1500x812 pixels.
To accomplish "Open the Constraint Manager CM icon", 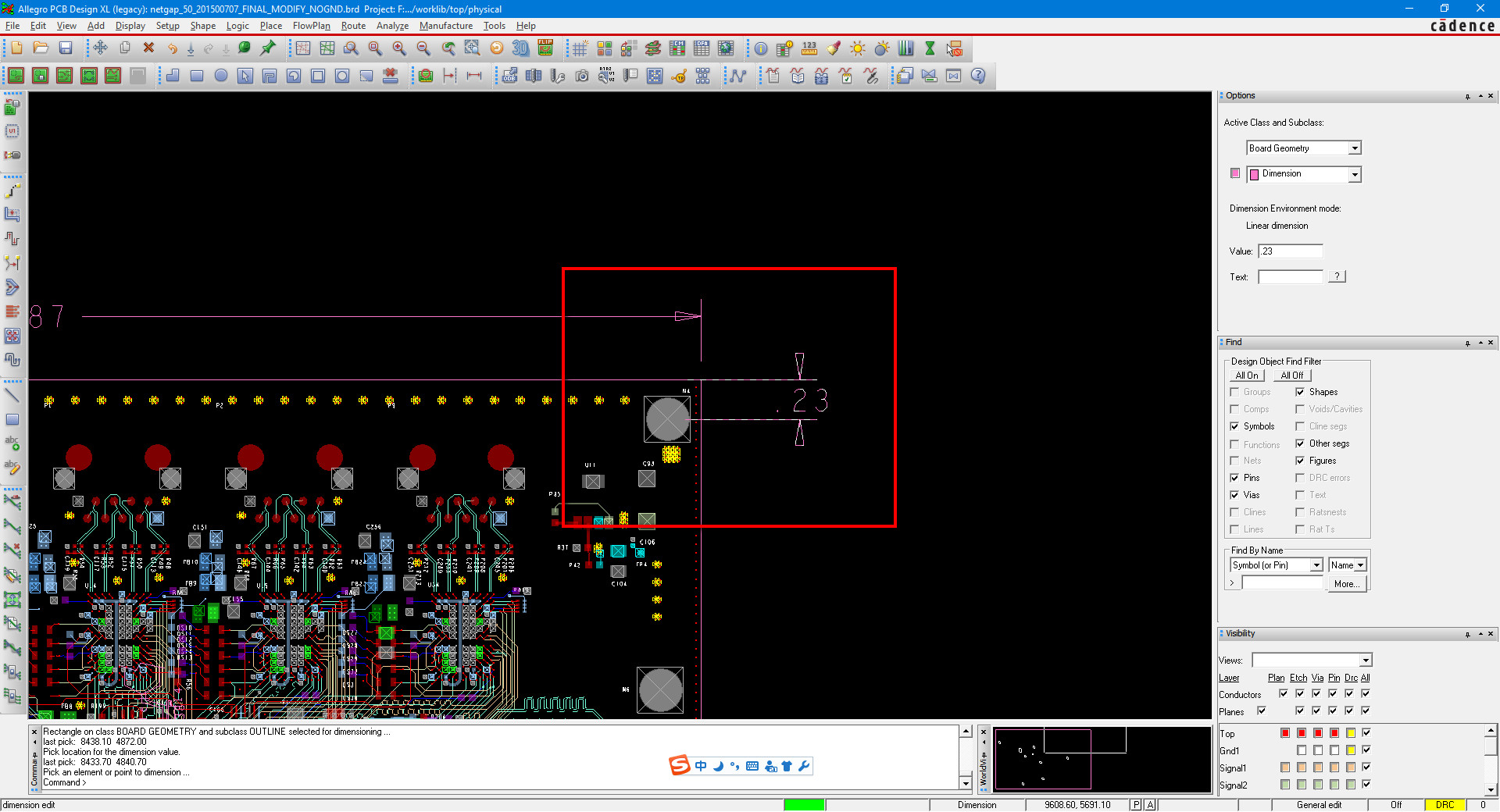I will coord(677,48).
